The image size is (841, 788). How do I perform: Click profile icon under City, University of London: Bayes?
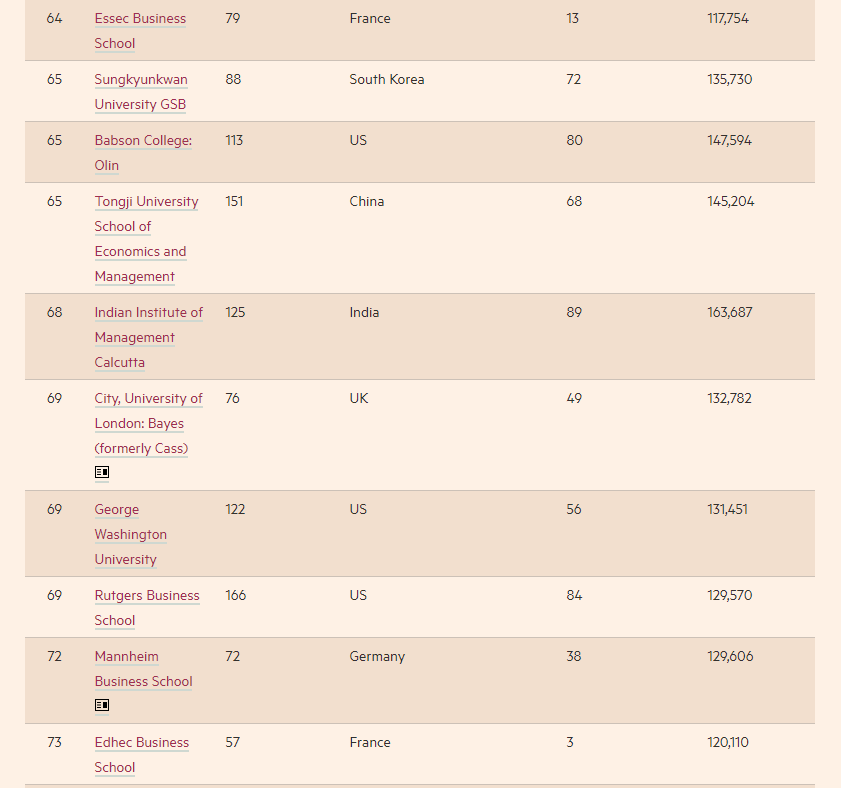pos(102,472)
